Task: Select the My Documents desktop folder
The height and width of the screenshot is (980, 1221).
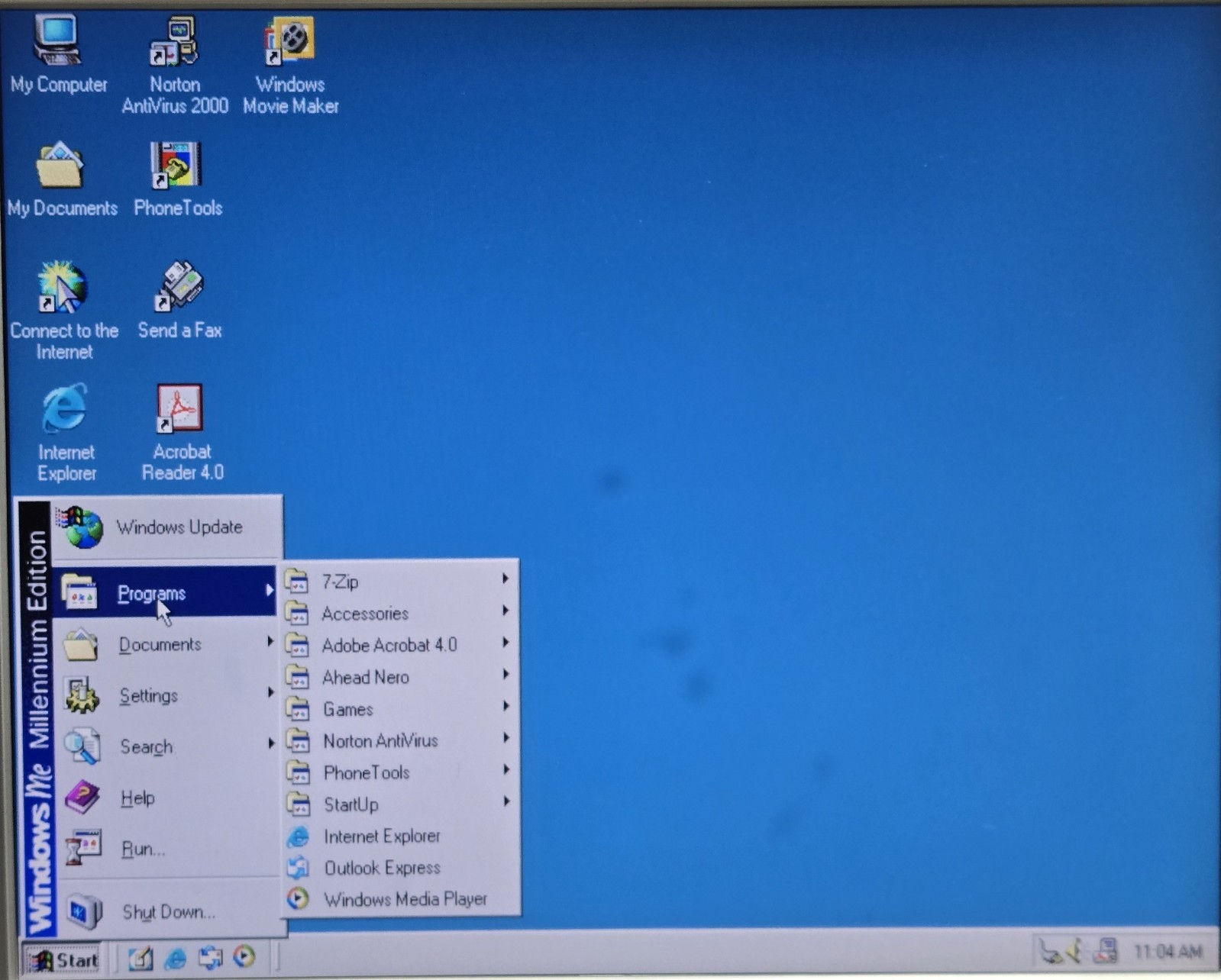Action: click(62, 179)
